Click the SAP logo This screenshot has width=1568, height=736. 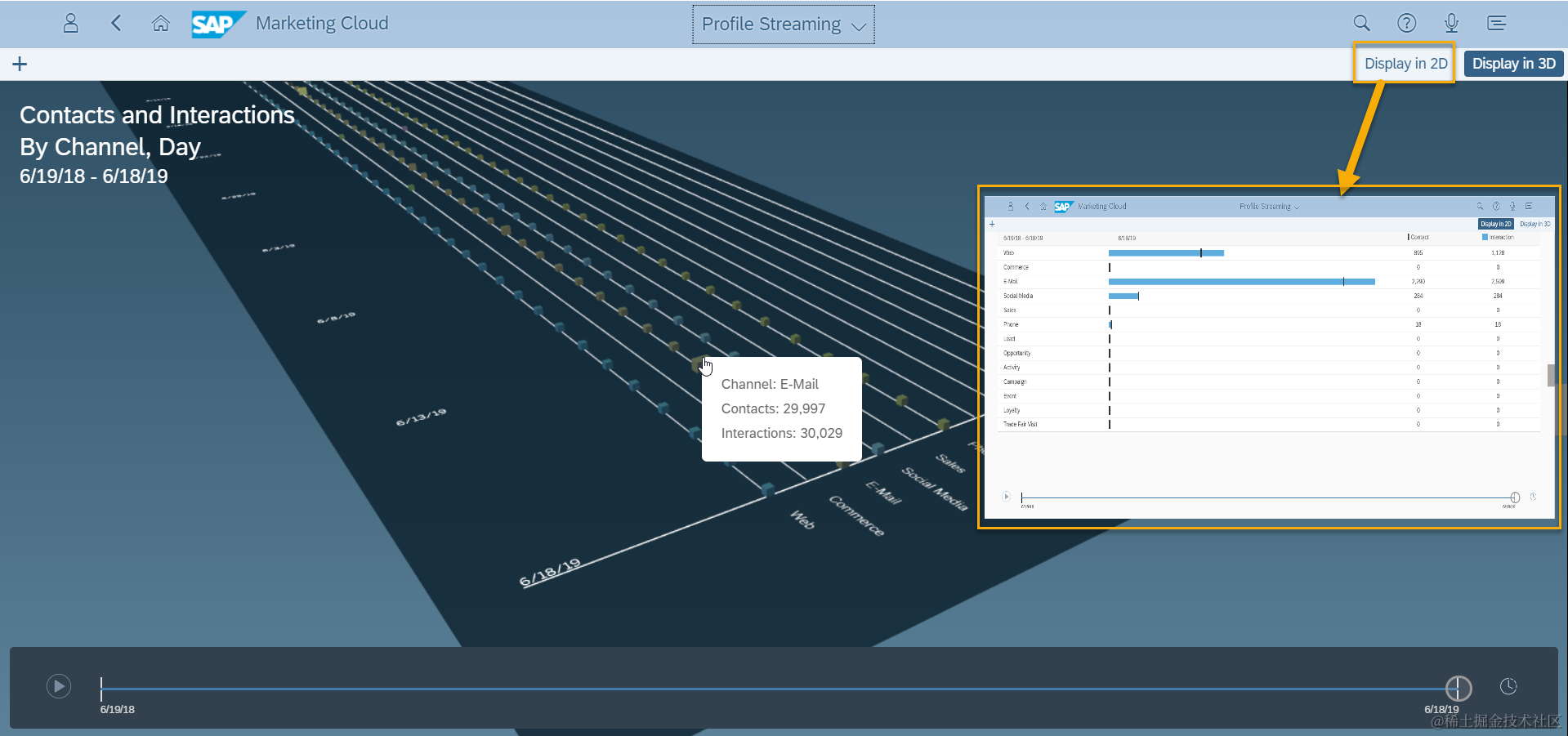(218, 24)
